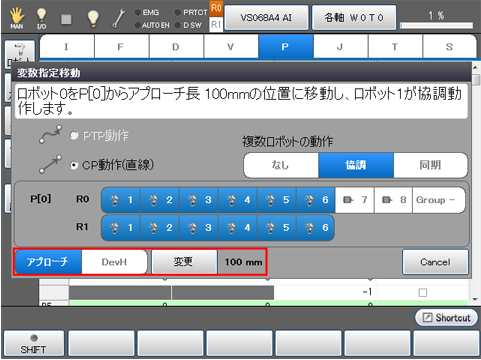Toggle R0 extended axis 8 icon
This screenshot has height=360, width=481.
point(394,200)
